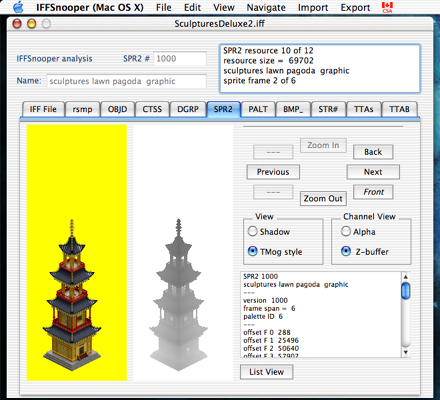Select the TMog style radio button
Image resolution: width=440 pixels, height=400 pixels.
coord(253,251)
